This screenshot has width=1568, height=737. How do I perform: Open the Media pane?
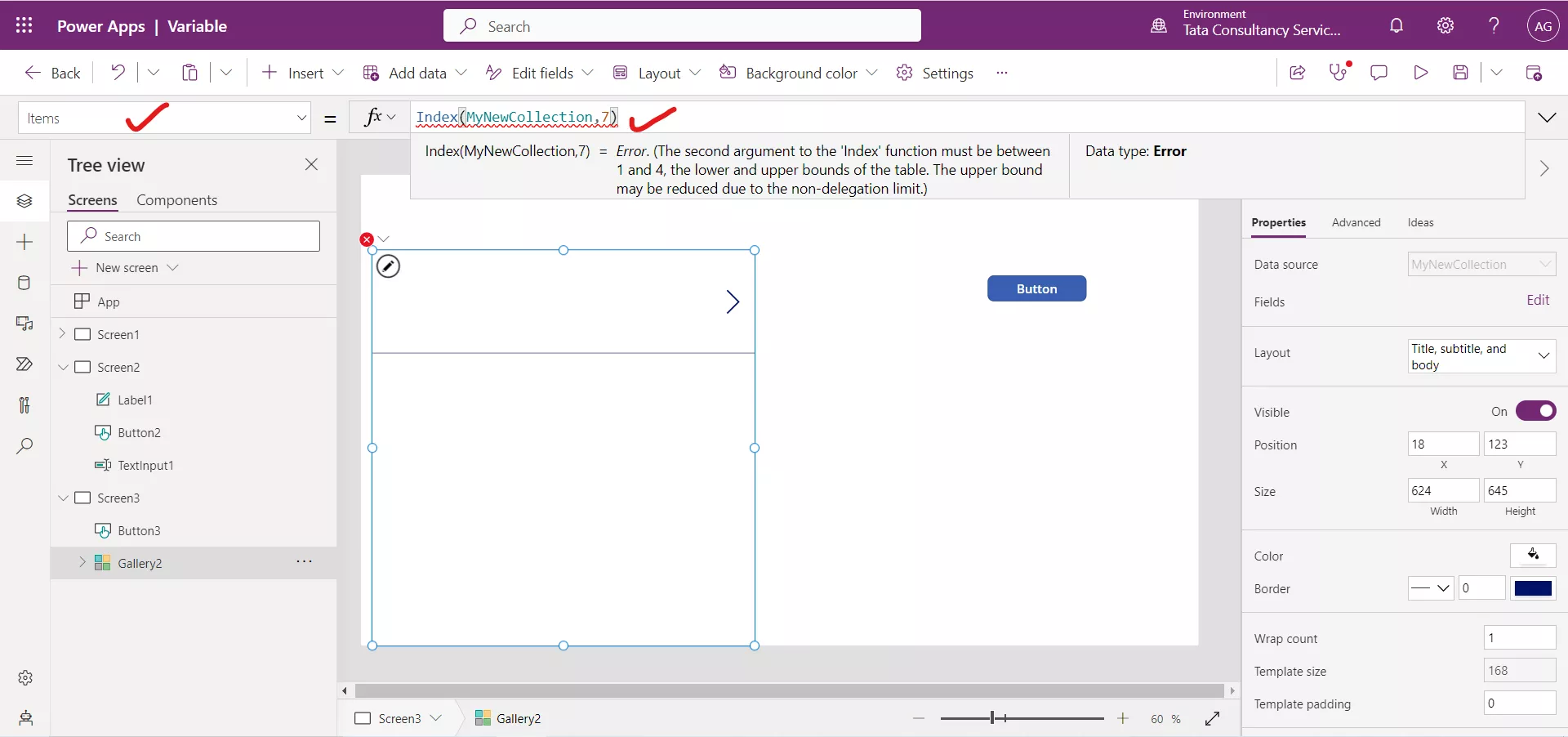24,324
